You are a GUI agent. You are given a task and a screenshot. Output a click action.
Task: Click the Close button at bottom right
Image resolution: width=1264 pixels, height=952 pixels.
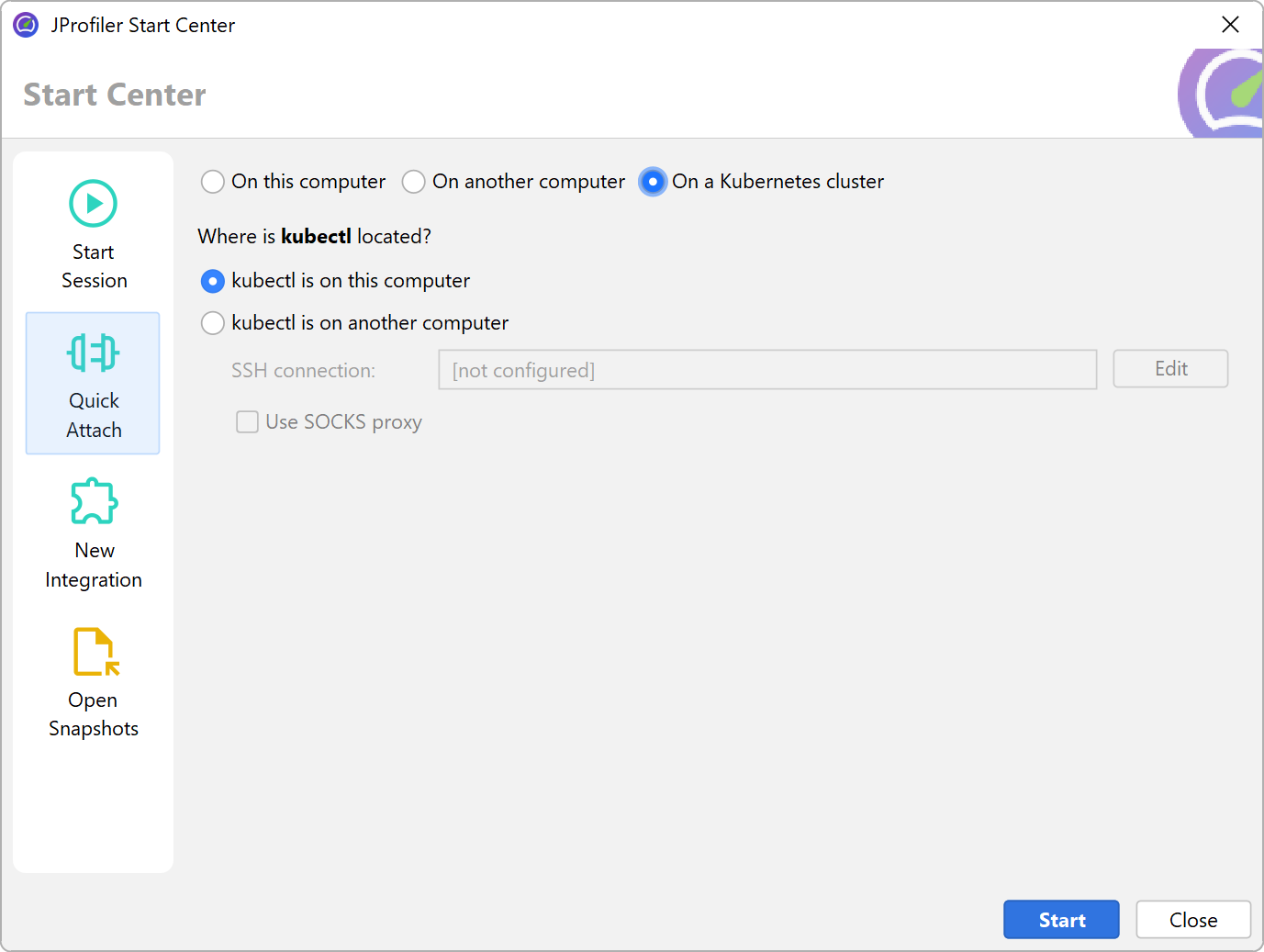(1192, 920)
